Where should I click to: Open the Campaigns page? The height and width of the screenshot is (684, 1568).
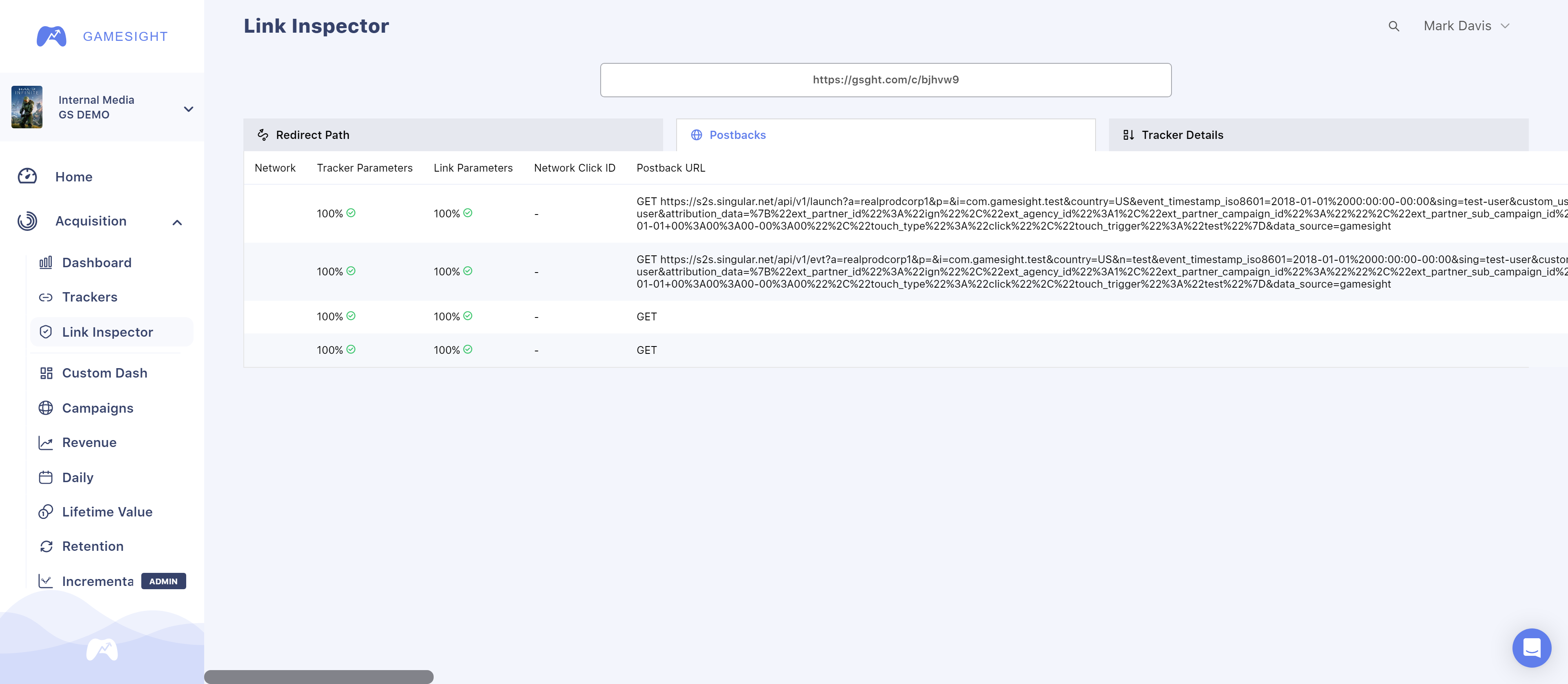(98, 408)
